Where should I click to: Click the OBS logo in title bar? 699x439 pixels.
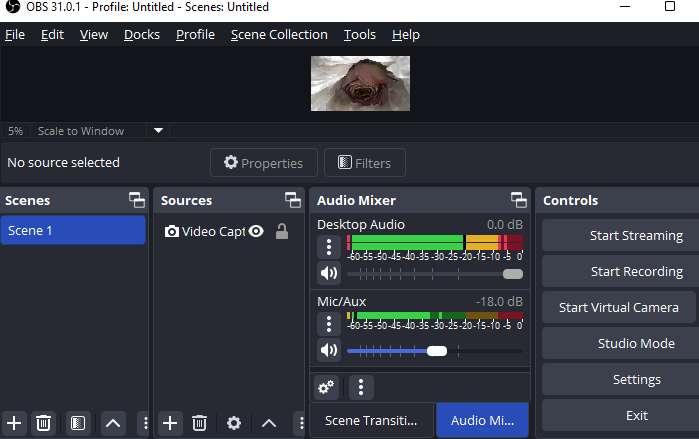[12, 6]
